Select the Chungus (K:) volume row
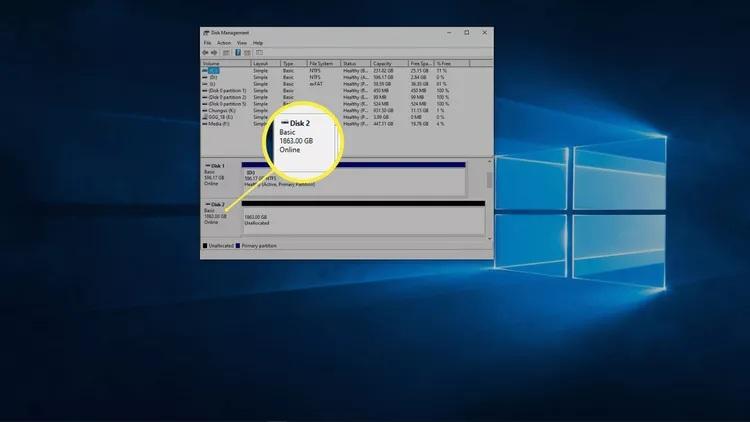Viewport: 750px width, 422px height. (220, 110)
